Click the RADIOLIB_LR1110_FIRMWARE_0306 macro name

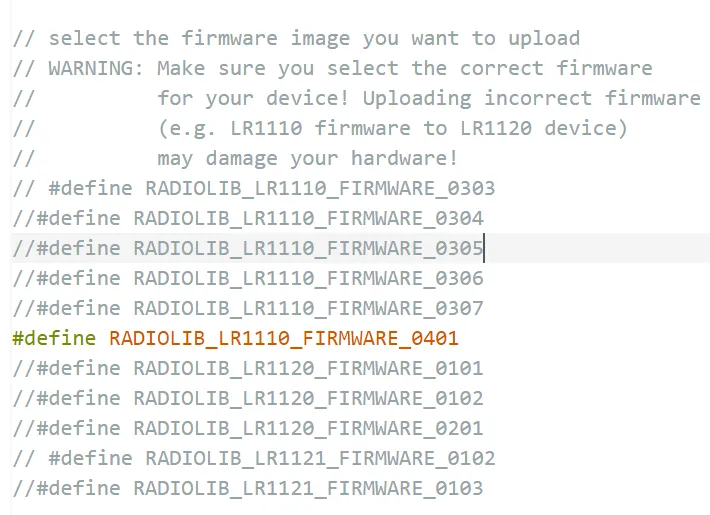pos(308,278)
